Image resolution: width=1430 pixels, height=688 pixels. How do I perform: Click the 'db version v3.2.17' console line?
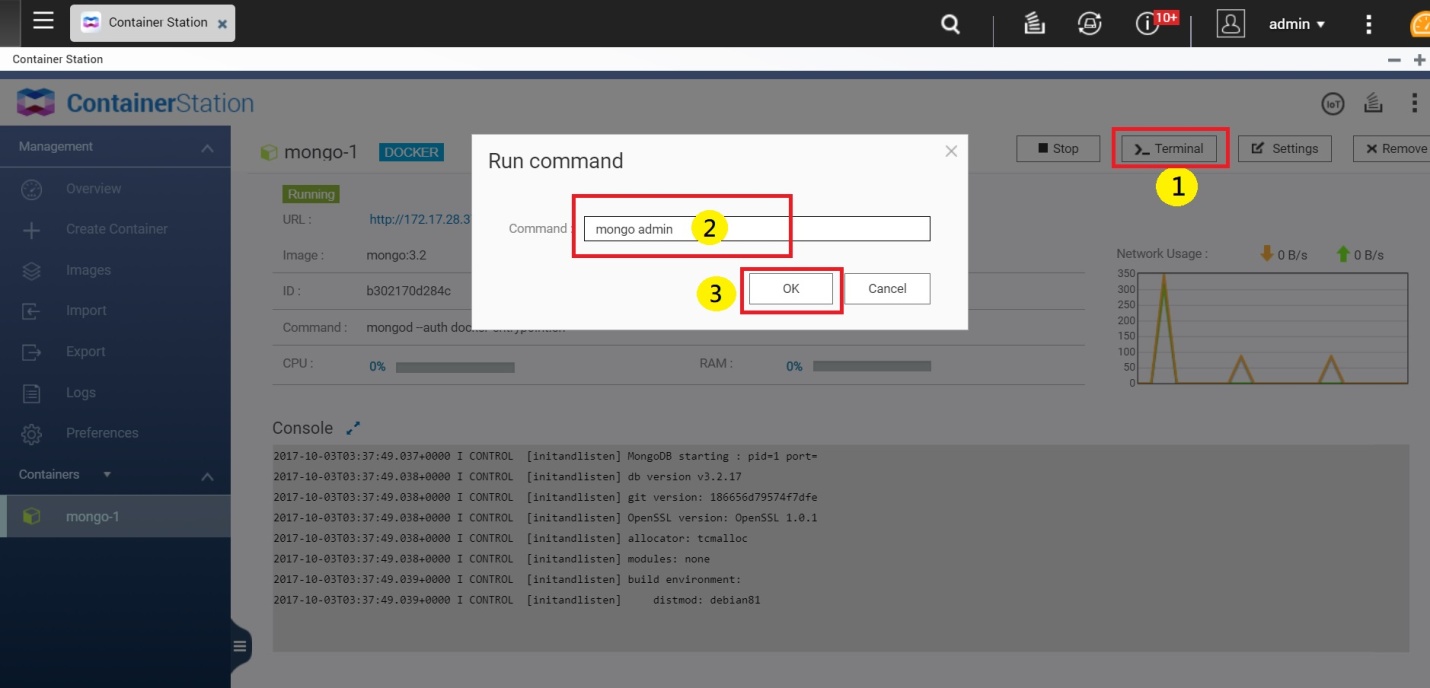tap(507, 477)
